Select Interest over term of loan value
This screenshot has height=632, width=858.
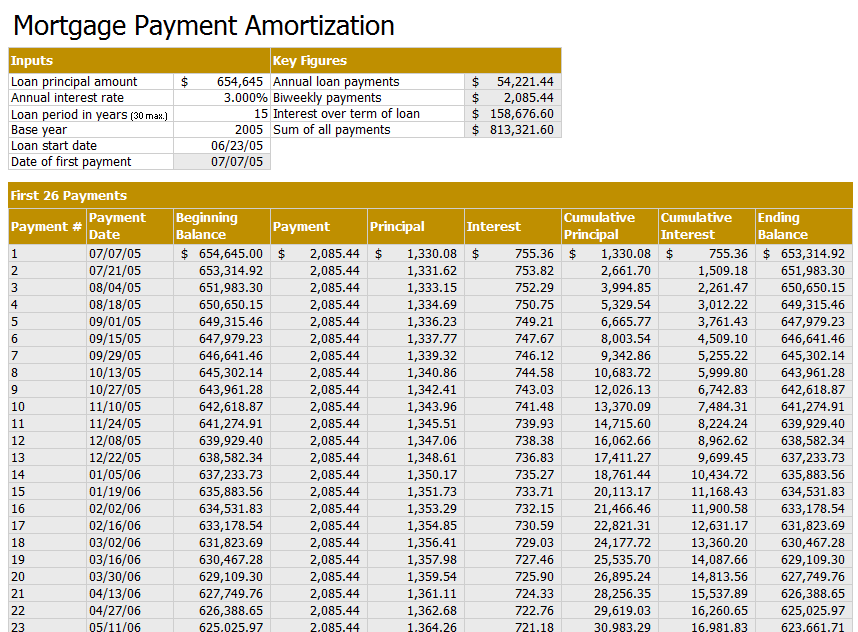point(513,114)
